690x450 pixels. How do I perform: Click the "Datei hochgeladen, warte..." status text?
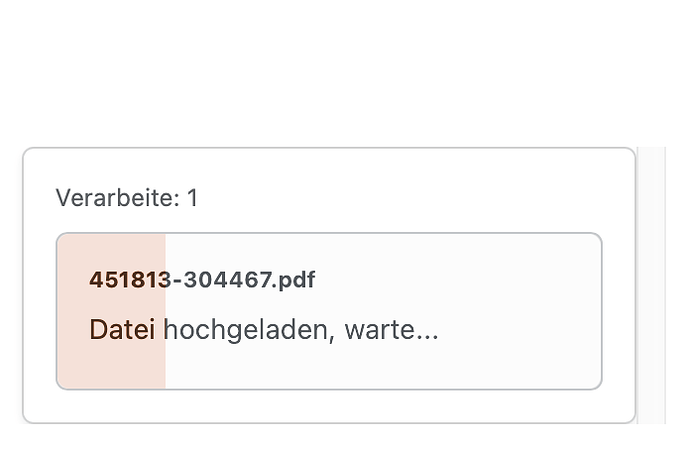[x=264, y=329]
